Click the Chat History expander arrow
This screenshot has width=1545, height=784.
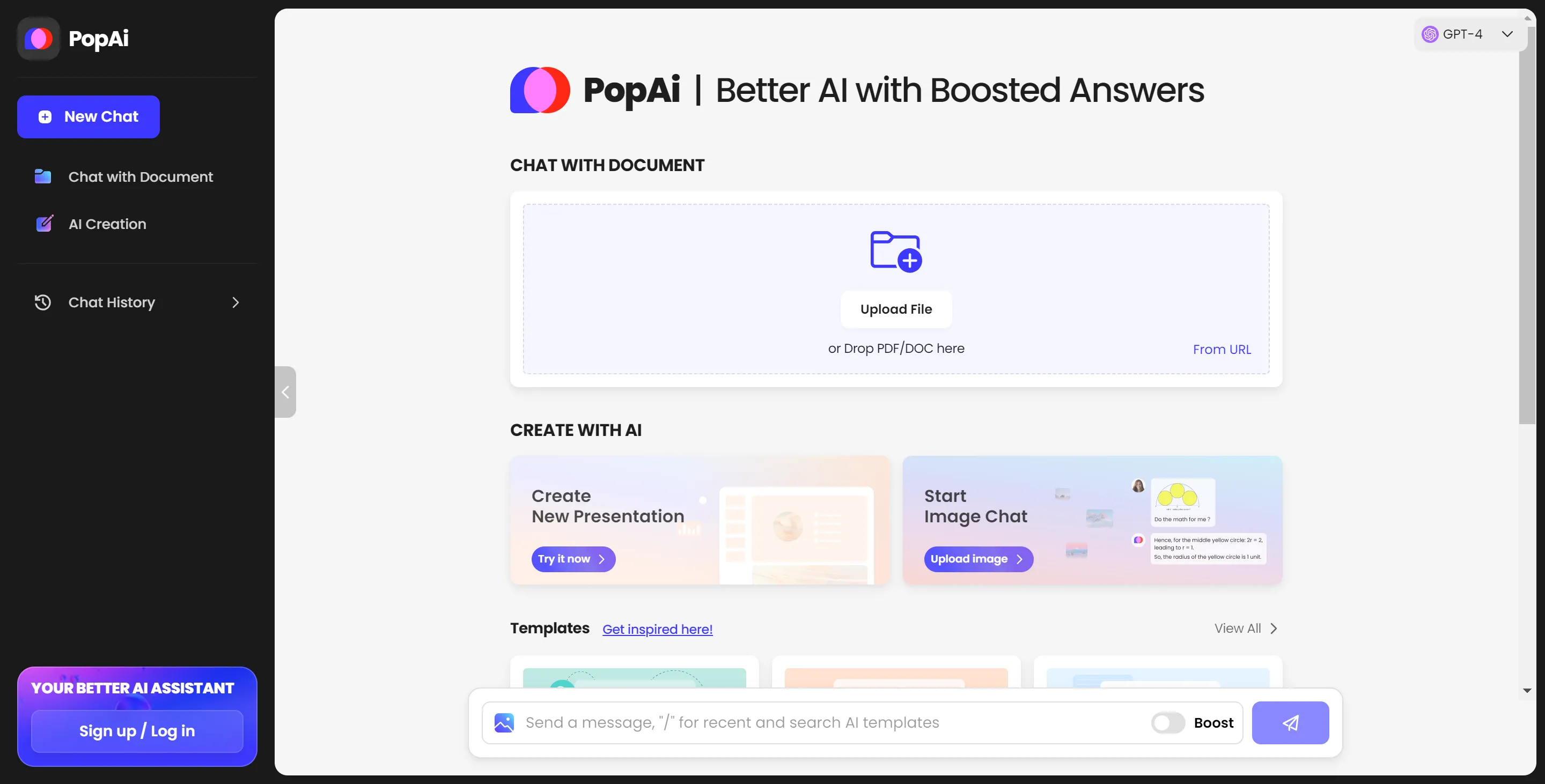pos(234,301)
